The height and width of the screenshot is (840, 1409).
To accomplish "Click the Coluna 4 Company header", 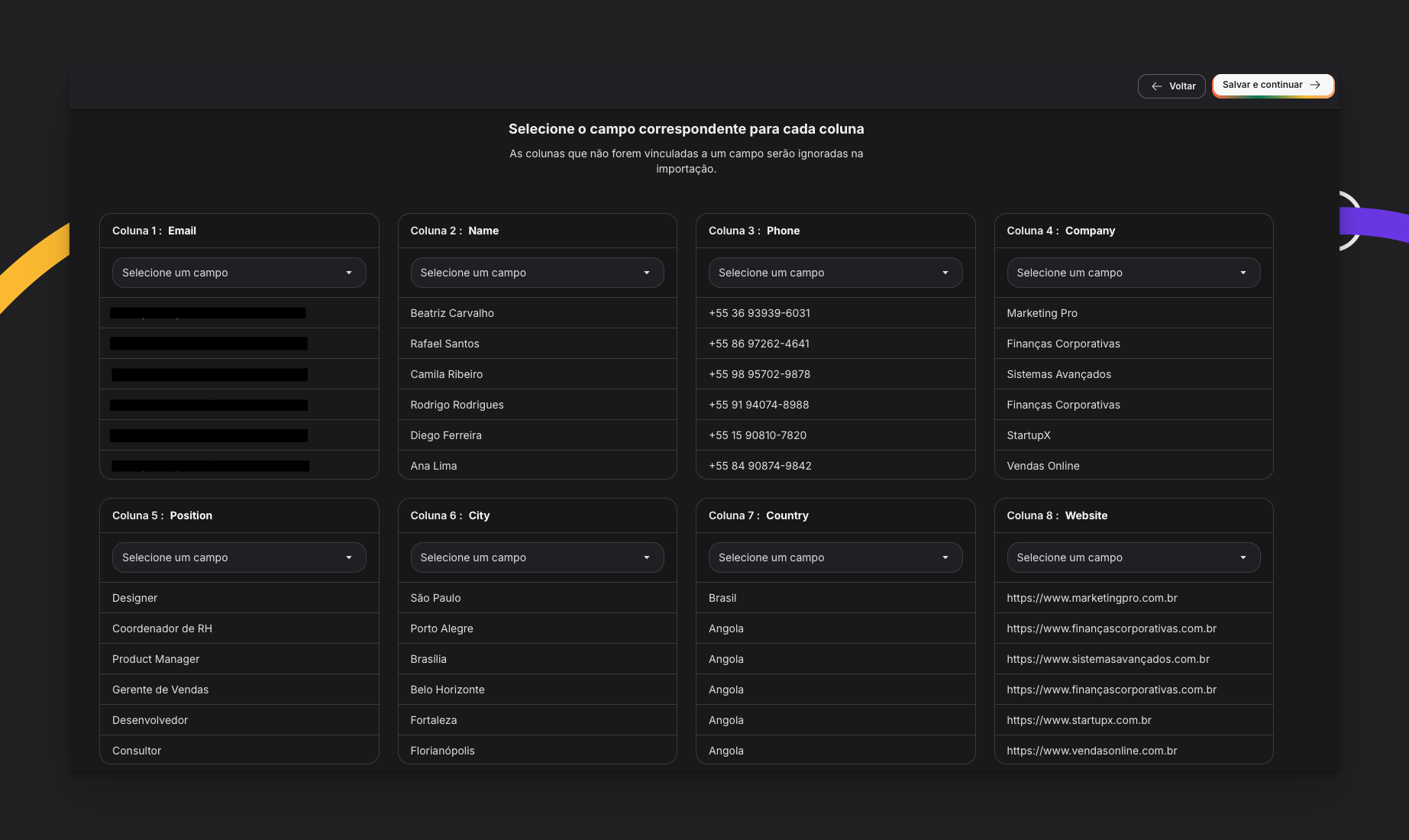I will 1060,231.
